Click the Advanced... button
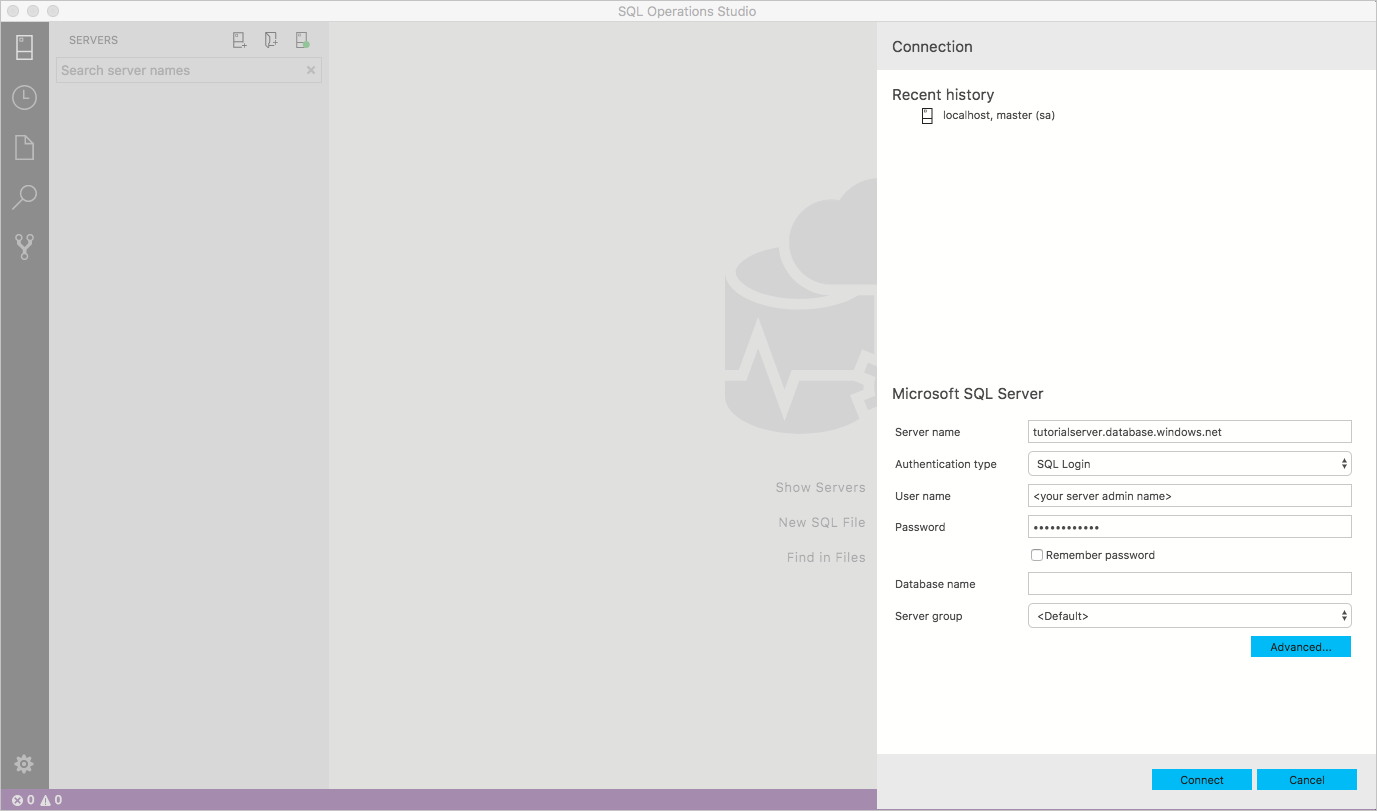 tap(1300, 647)
